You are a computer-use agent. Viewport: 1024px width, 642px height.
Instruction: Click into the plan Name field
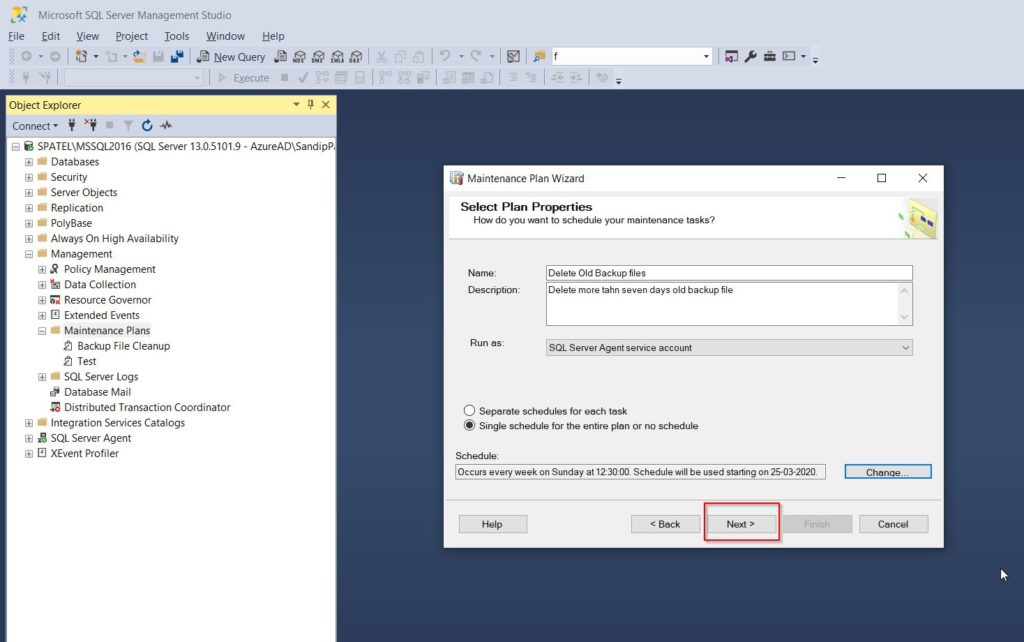click(729, 273)
